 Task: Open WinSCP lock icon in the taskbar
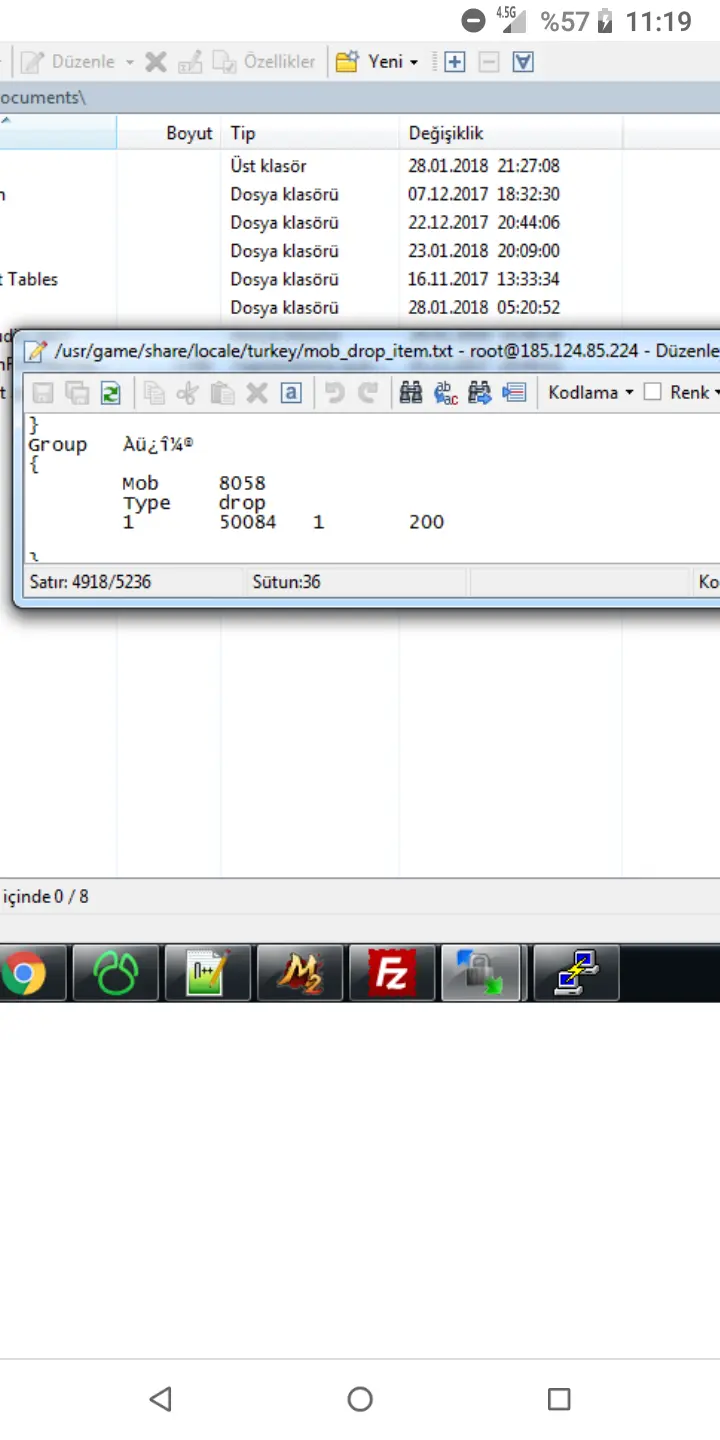coord(483,974)
